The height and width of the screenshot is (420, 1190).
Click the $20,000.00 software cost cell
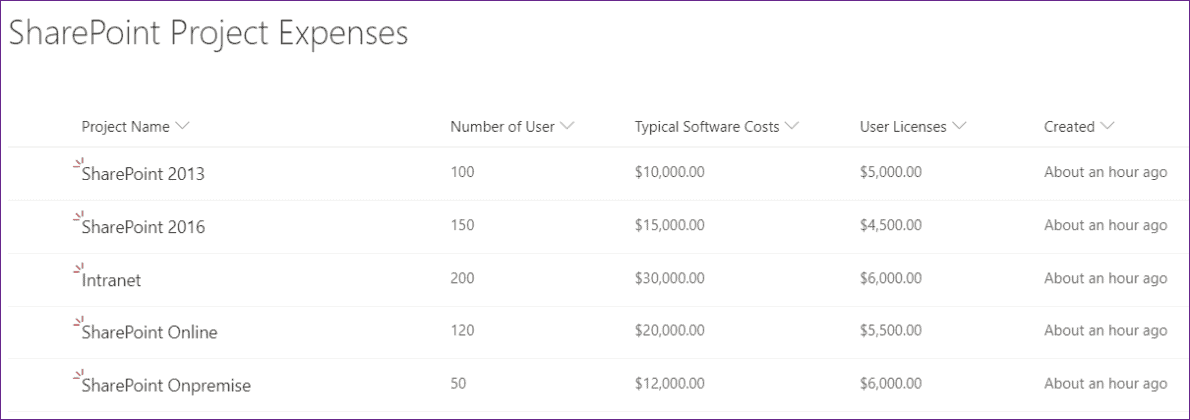click(670, 331)
